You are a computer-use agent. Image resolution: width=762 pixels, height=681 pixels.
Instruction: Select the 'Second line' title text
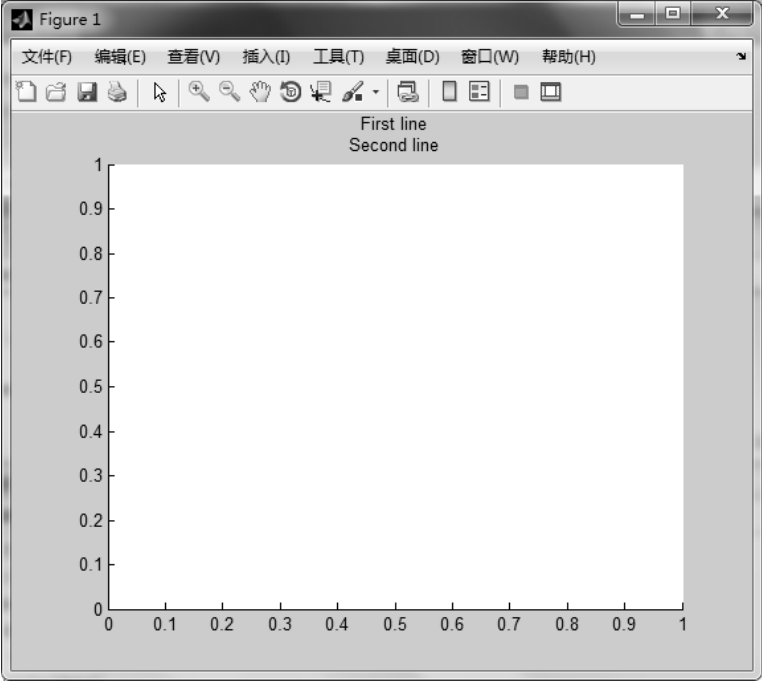pos(394,145)
